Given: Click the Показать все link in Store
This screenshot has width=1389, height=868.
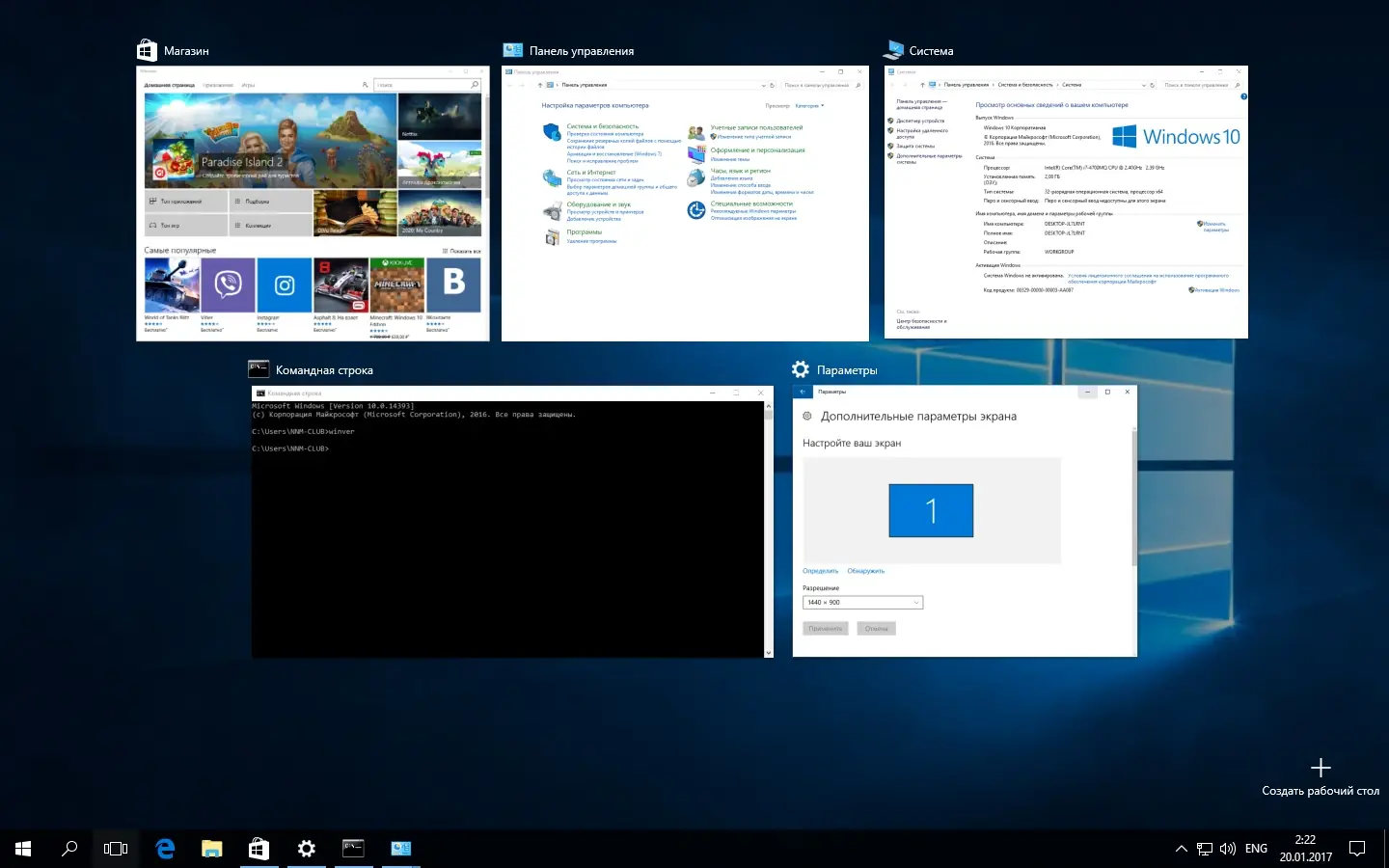Looking at the screenshot, I should click(x=462, y=251).
